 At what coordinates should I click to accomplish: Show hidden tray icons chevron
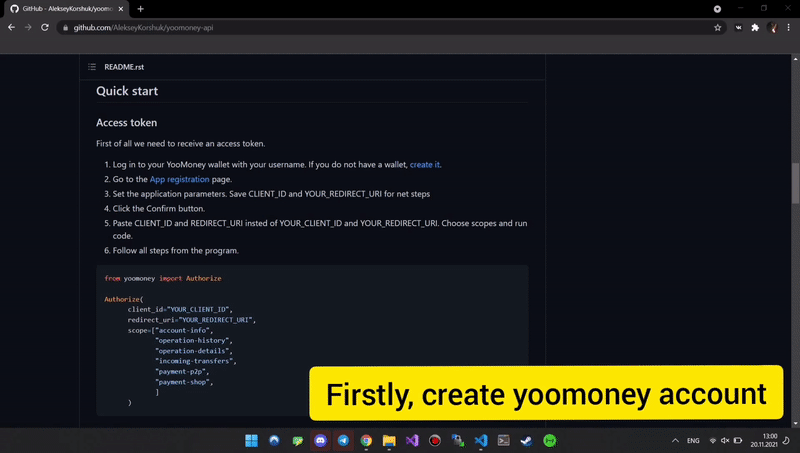pos(675,440)
